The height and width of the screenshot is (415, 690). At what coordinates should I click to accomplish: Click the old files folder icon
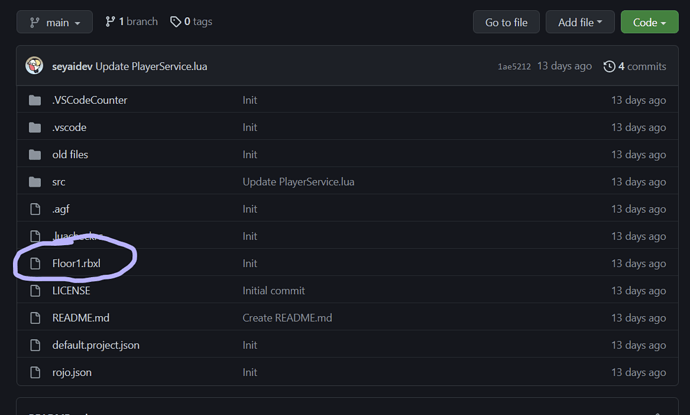[x=35, y=154]
